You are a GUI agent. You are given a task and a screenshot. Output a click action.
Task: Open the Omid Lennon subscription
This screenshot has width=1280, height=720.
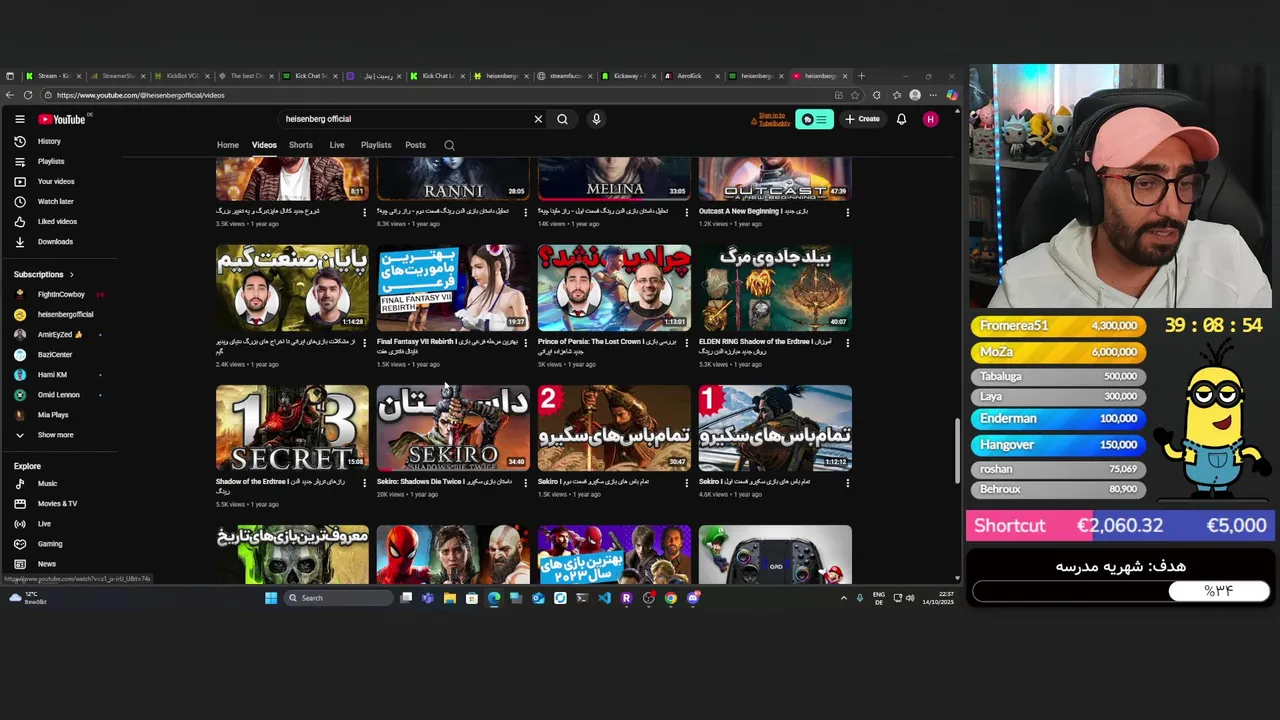click(60, 394)
